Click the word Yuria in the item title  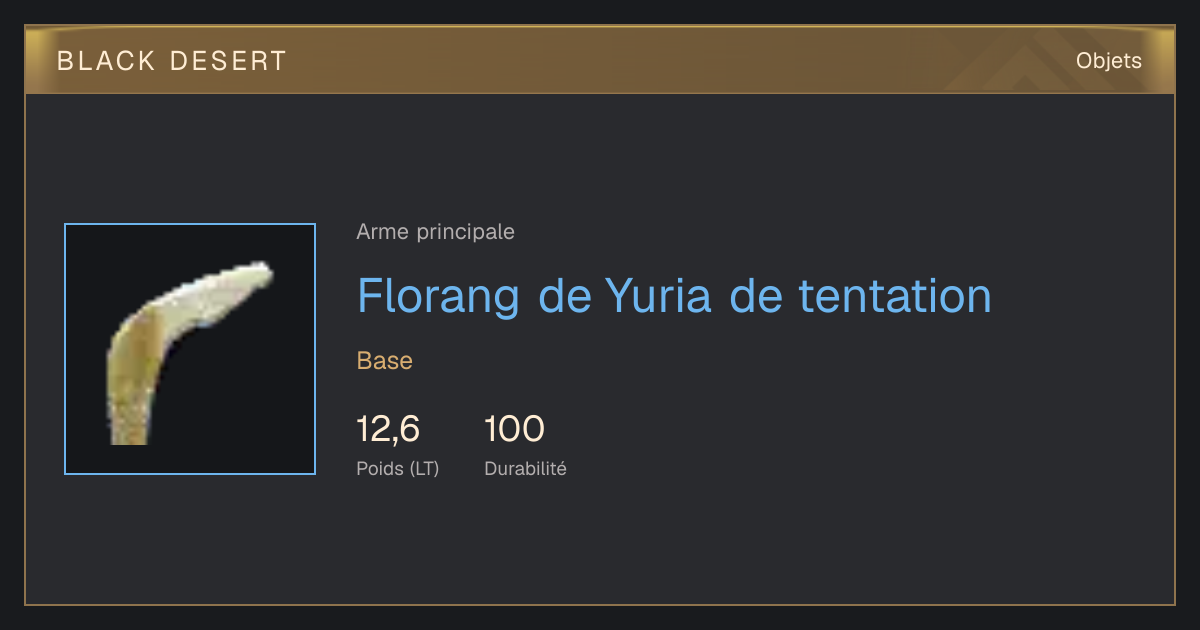(x=658, y=296)
